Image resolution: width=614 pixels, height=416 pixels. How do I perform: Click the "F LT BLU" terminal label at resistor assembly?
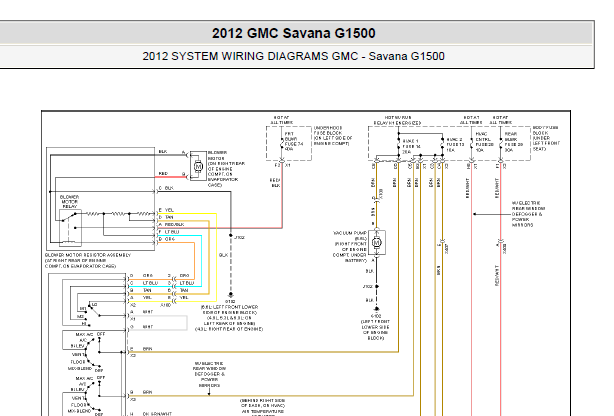click(x=169, y=232)
